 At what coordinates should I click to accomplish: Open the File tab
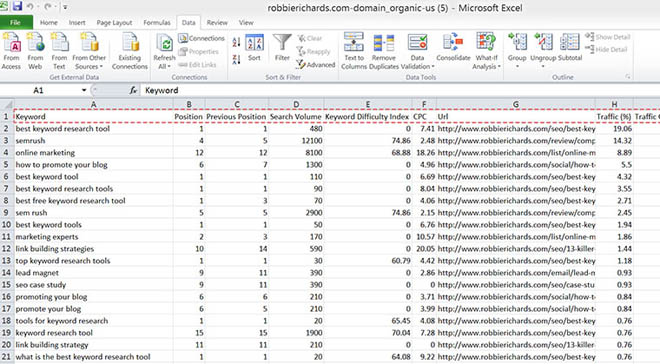[x=16, y=22]
